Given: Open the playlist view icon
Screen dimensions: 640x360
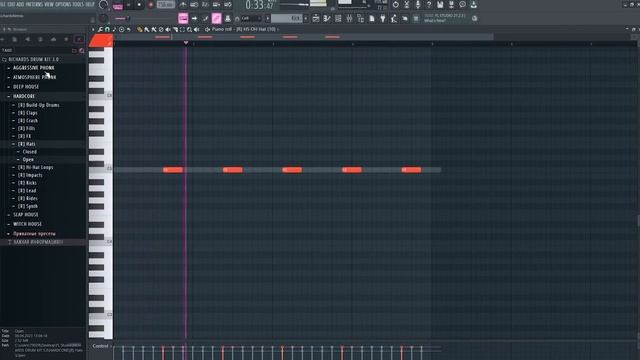Looking at the screenshot, I should click(x=316, y=18).
